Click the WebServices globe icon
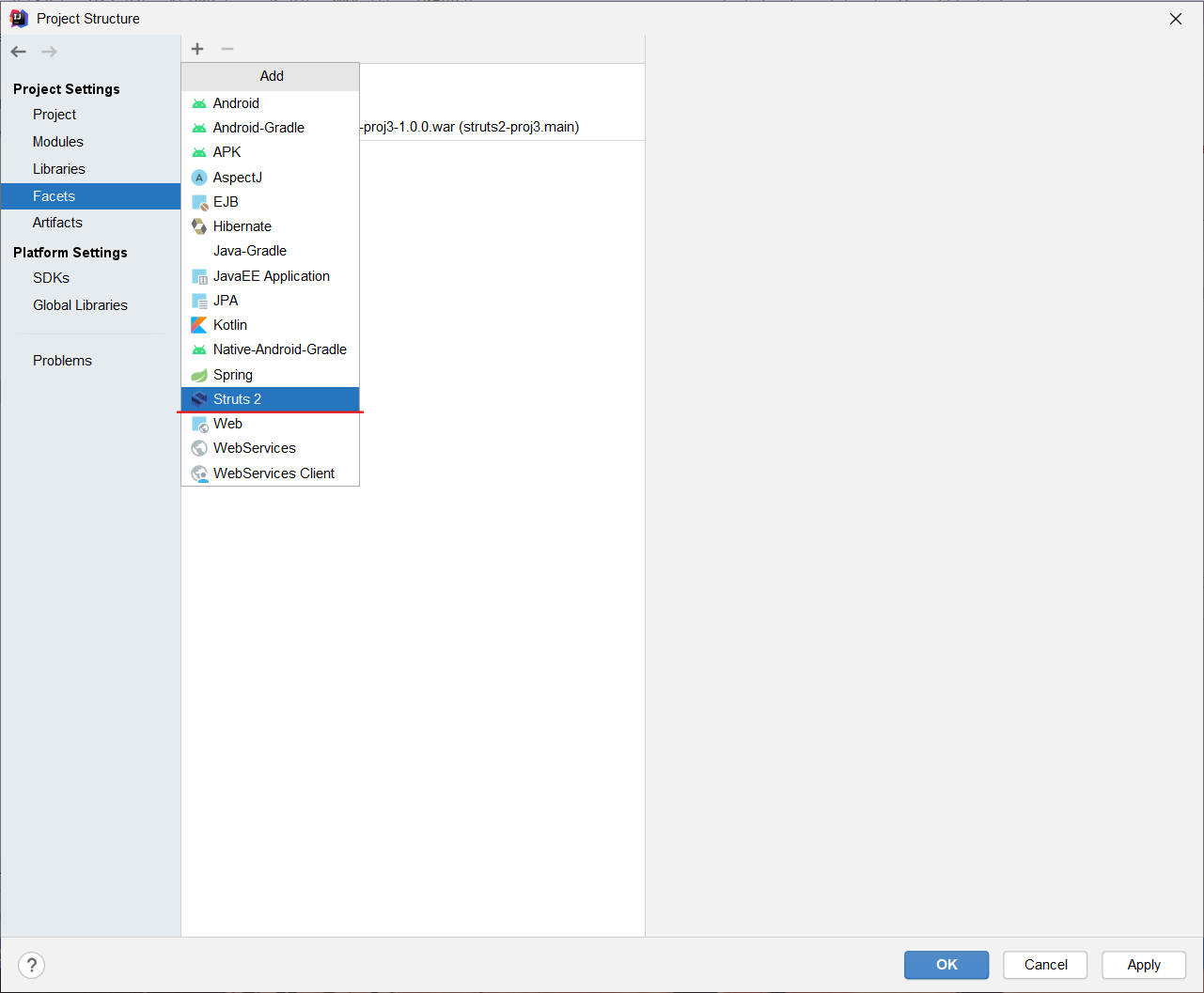 199,448
